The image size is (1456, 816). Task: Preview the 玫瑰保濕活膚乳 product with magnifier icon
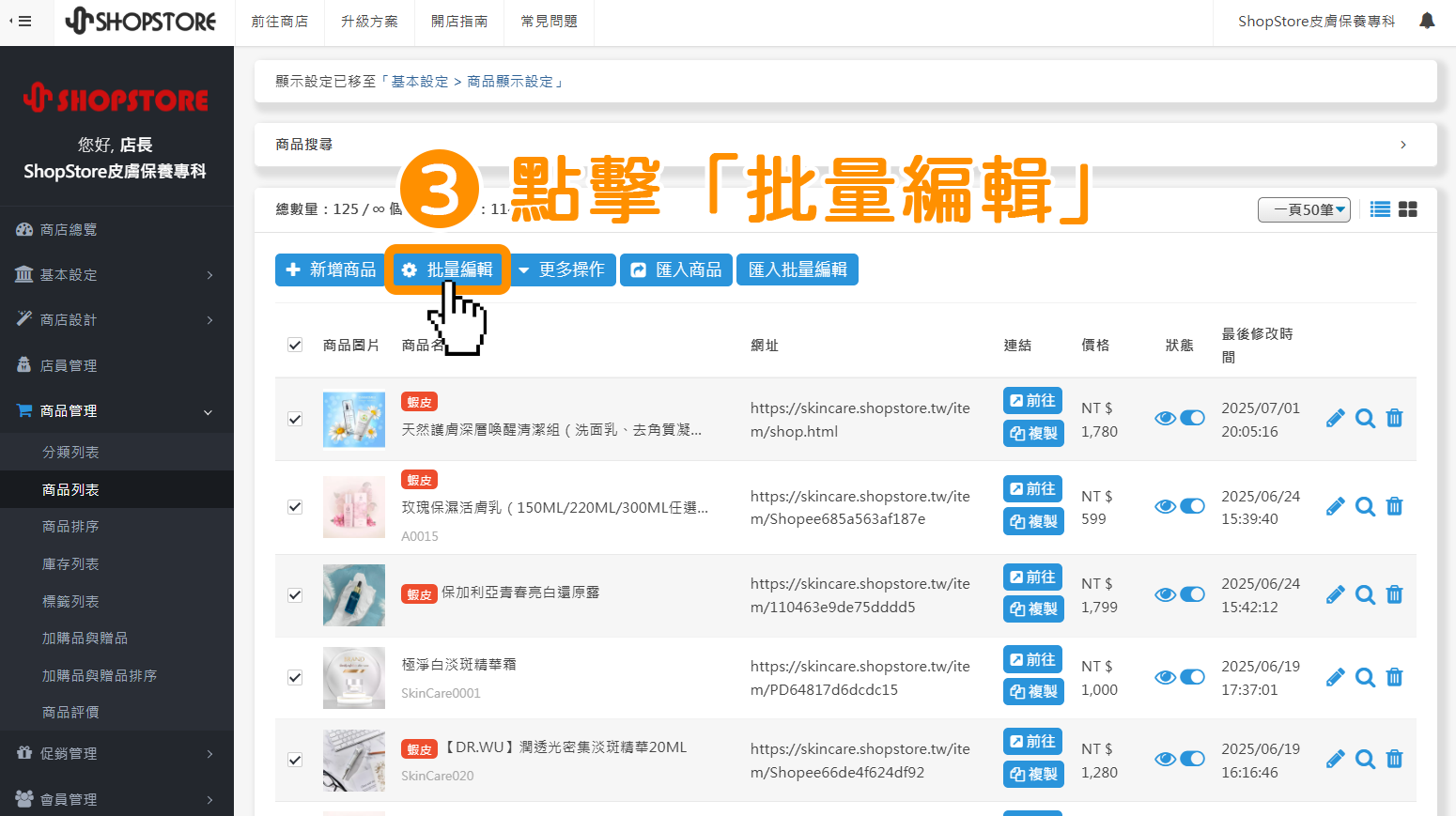1366,507
